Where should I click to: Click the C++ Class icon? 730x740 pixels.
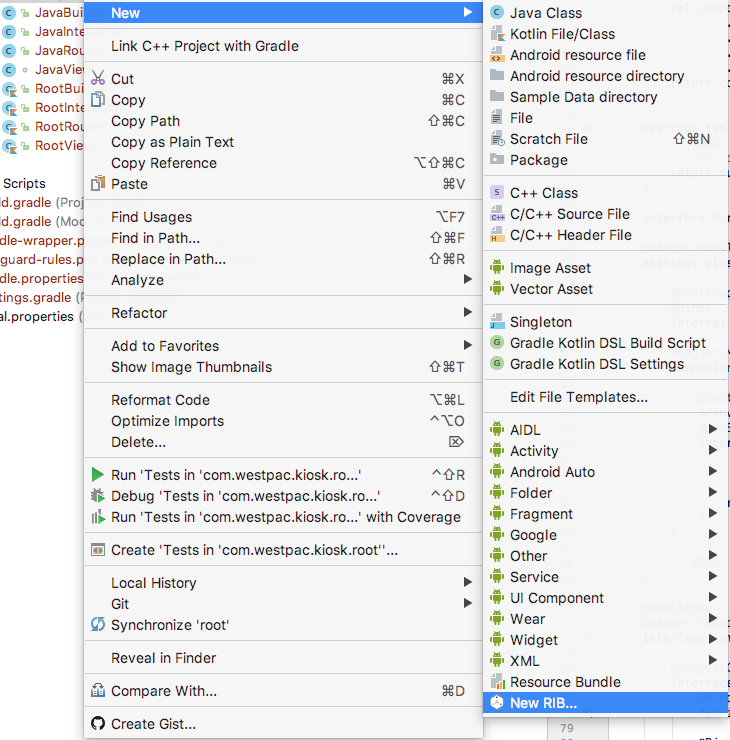(497, 193)
